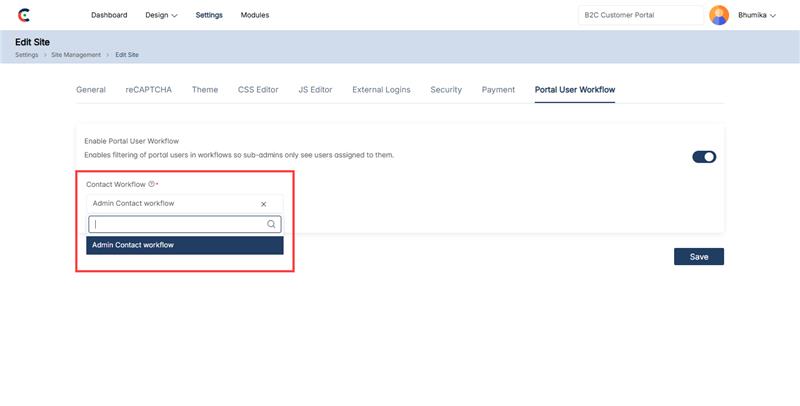This screenshot has height=406, width=800.
Task: Switch to the General tab
Action: click(x=91, y=90)
